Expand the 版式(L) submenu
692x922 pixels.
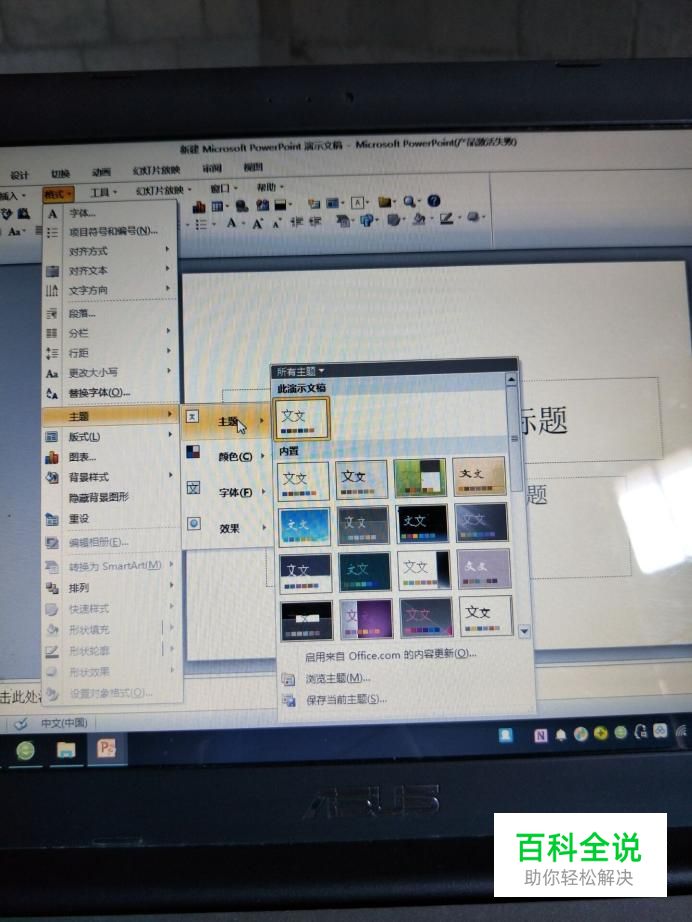(x=110, y=437)
